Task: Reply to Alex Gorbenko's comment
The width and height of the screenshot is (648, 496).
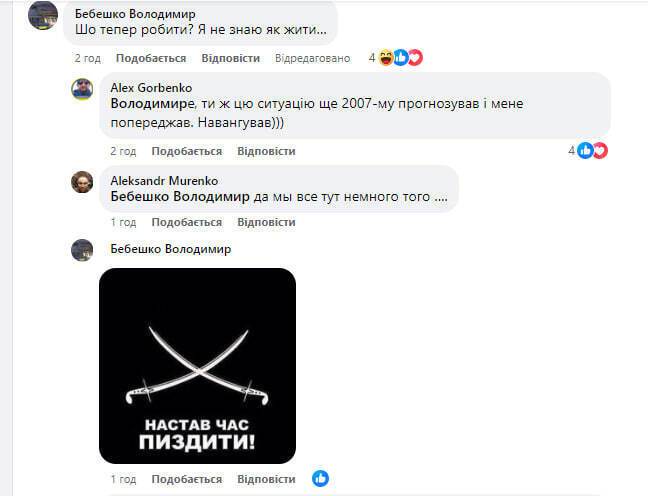Action: click(266, 151)
